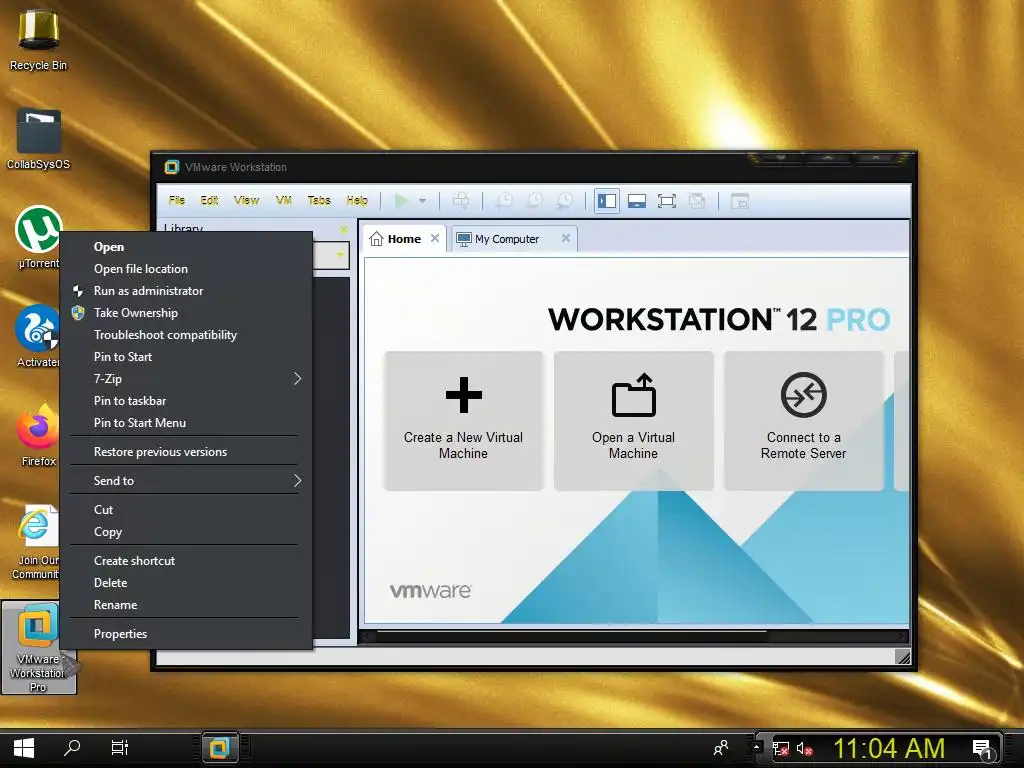Open the VM menu
Viewport: 1024px width, 768px height.
[283, 200]
